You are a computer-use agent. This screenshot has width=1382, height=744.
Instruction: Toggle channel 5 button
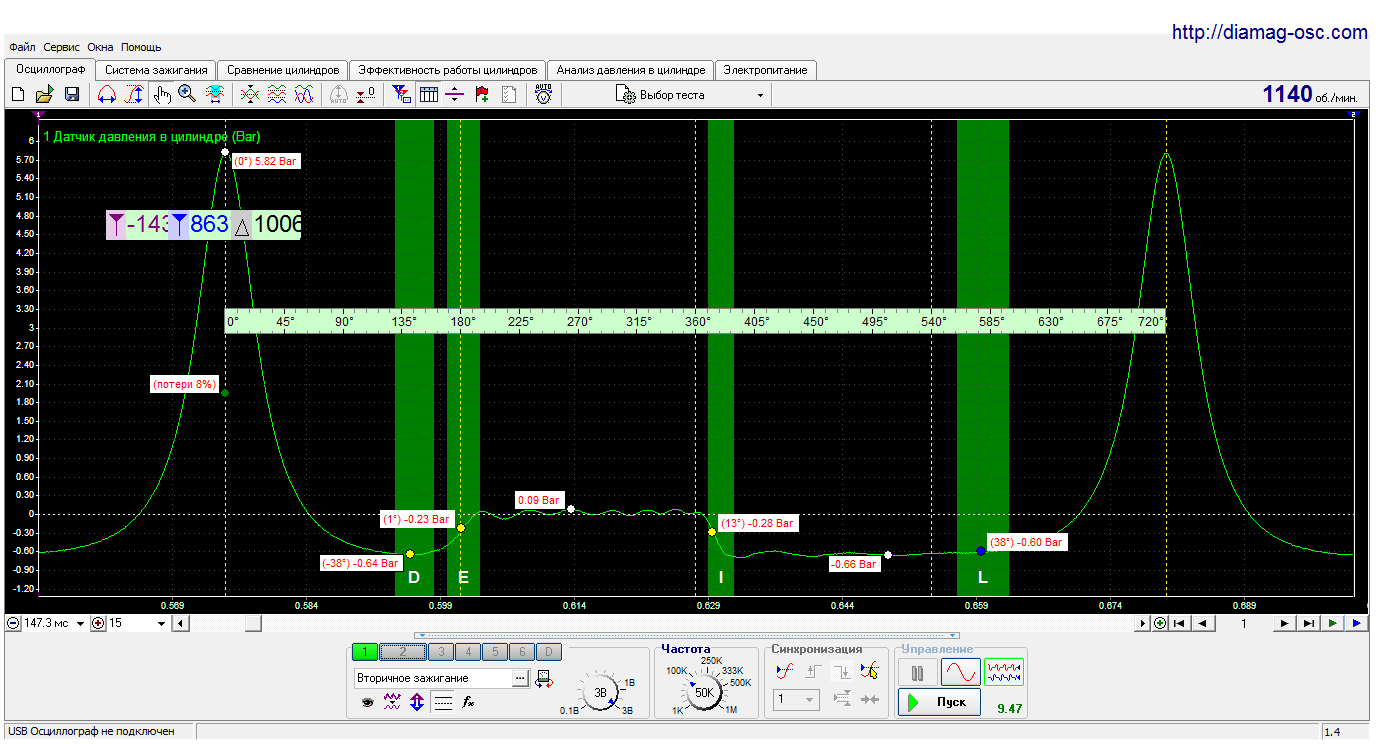tap(494, 652)
